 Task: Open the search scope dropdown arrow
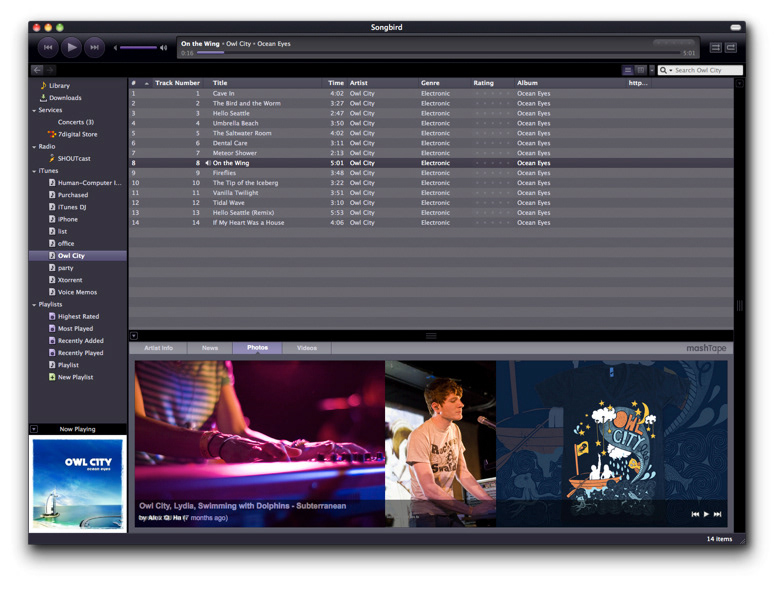tap(671, 71)
